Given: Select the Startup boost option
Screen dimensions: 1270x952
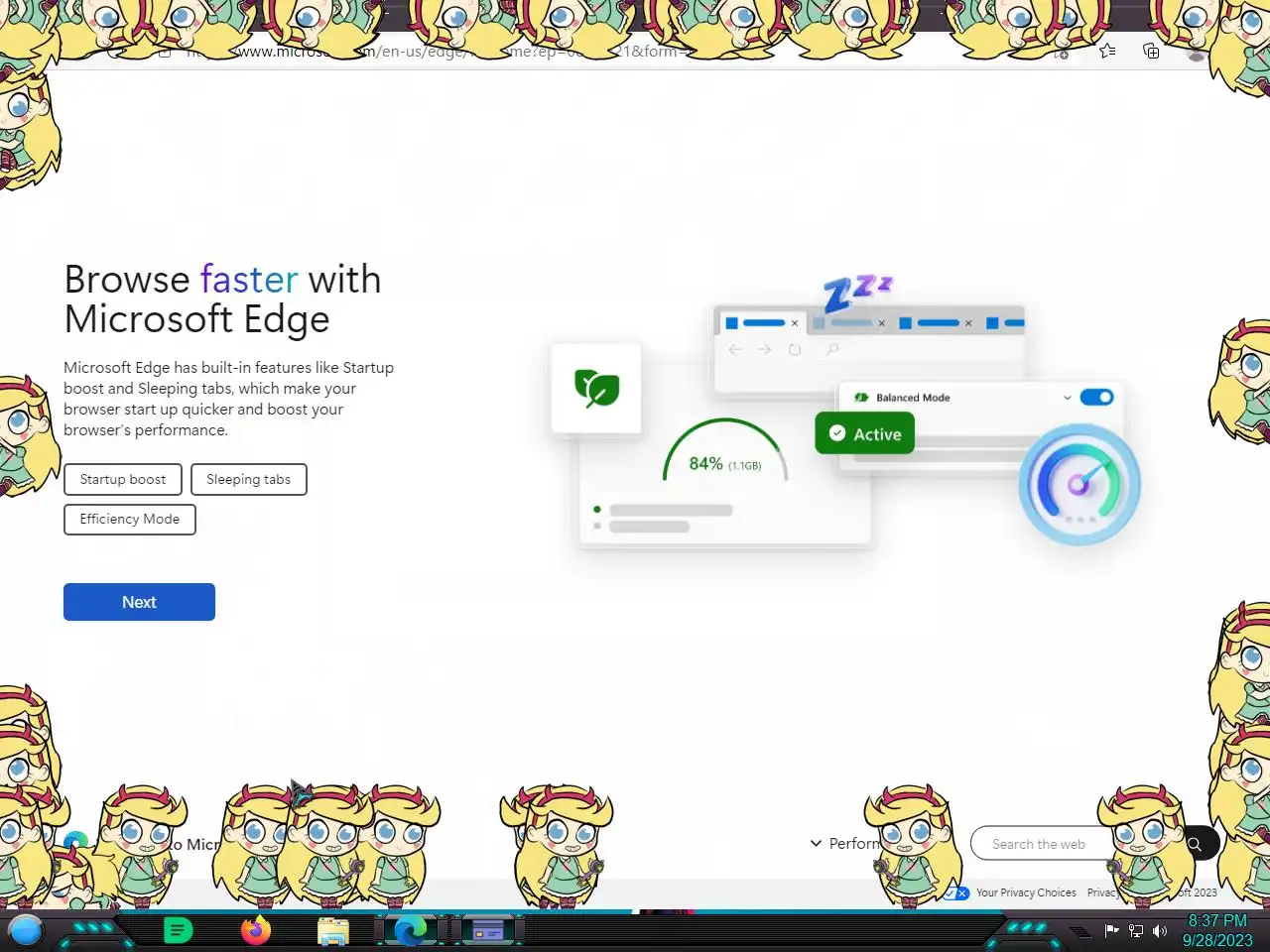Looking at the screenshot, I should pyautogui.click(x=123, y=479).
